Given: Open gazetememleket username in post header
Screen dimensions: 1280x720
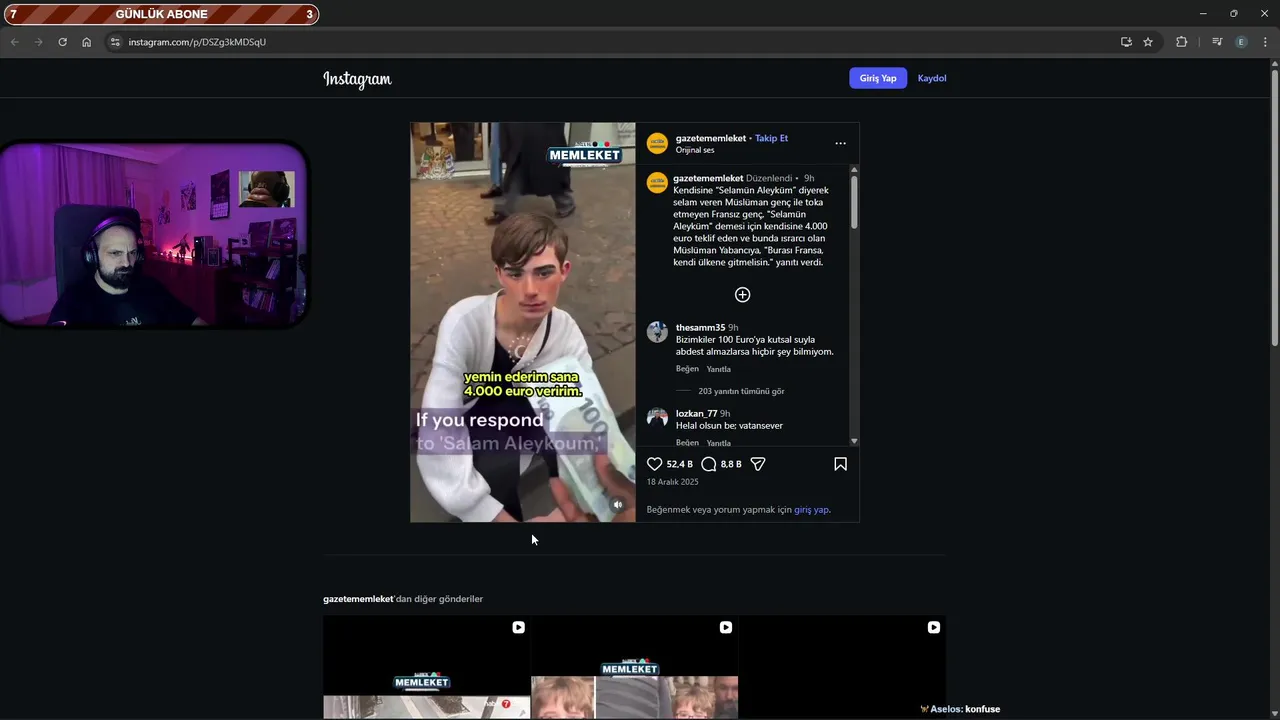Looking at the screenshot, I should [711, 138].
